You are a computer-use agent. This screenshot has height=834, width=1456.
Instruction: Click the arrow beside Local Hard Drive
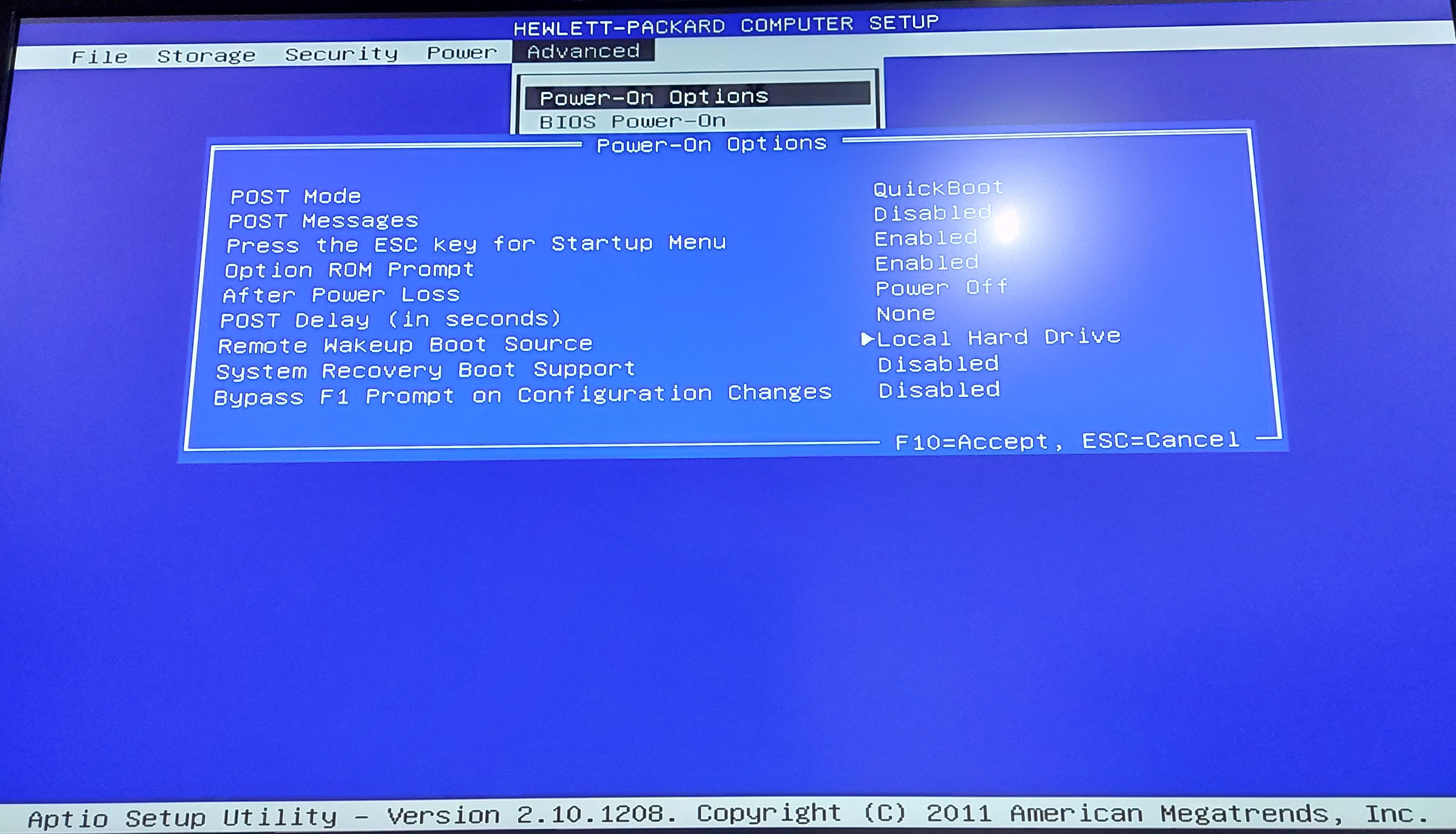tap(867, 339)
